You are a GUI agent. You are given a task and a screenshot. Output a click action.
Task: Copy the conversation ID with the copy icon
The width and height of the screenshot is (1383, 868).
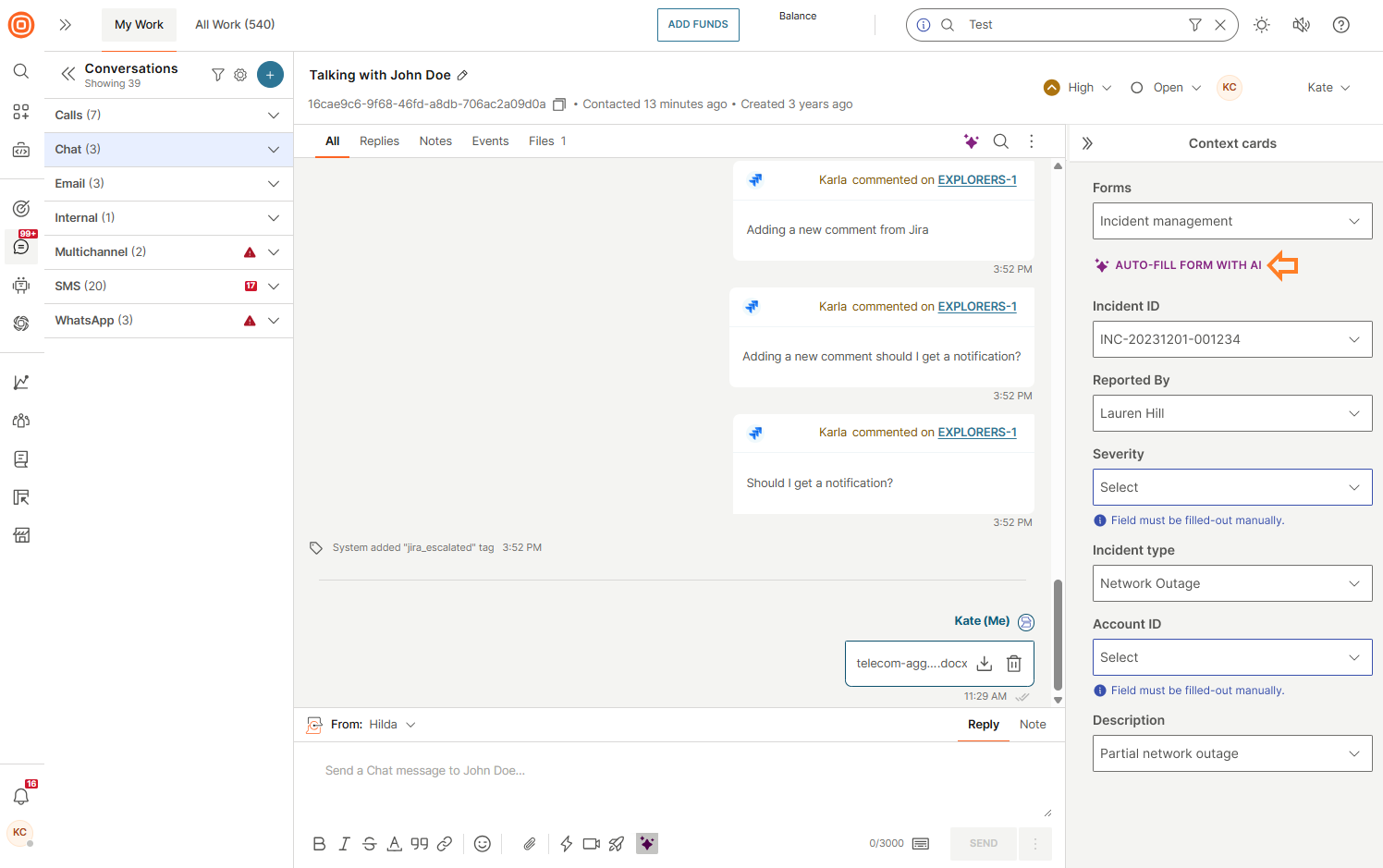pyautogui.click(x=558, y=104)
